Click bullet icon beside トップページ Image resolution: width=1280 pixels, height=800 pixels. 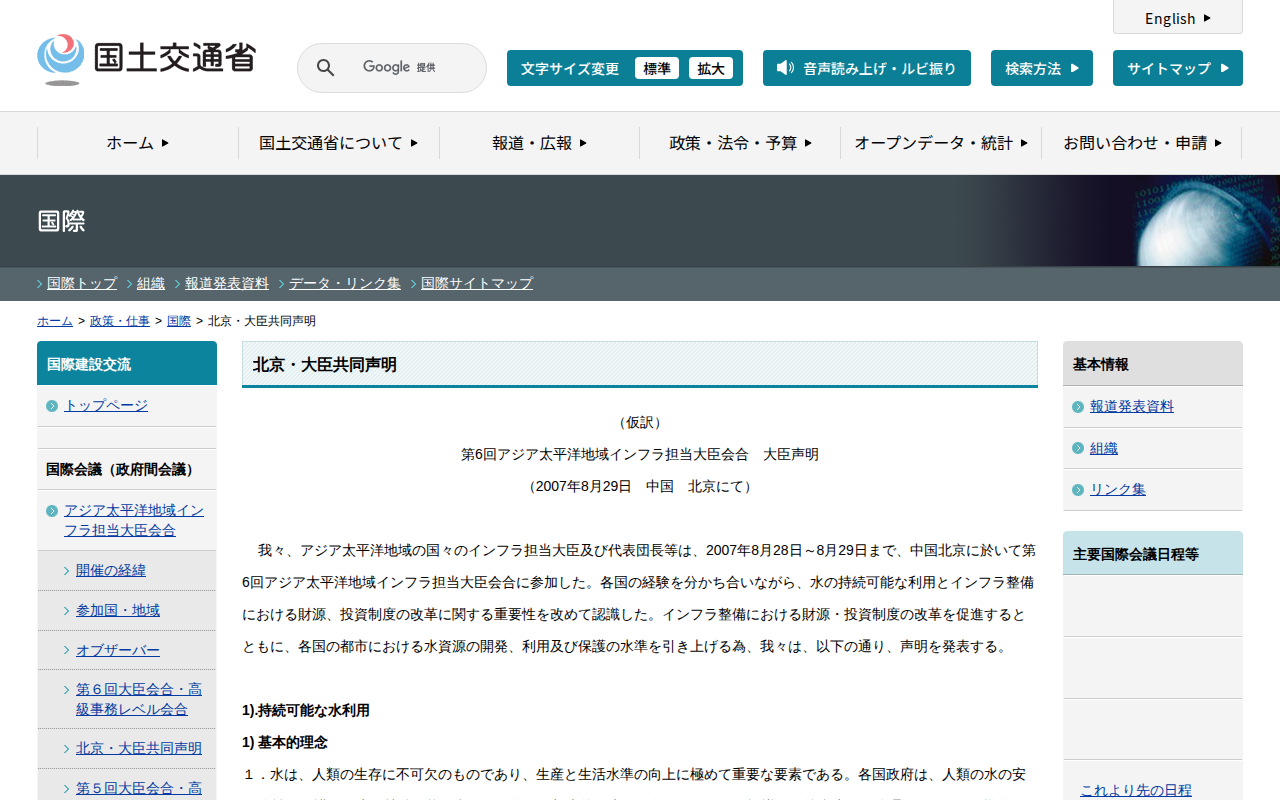(x=52, y=406)
